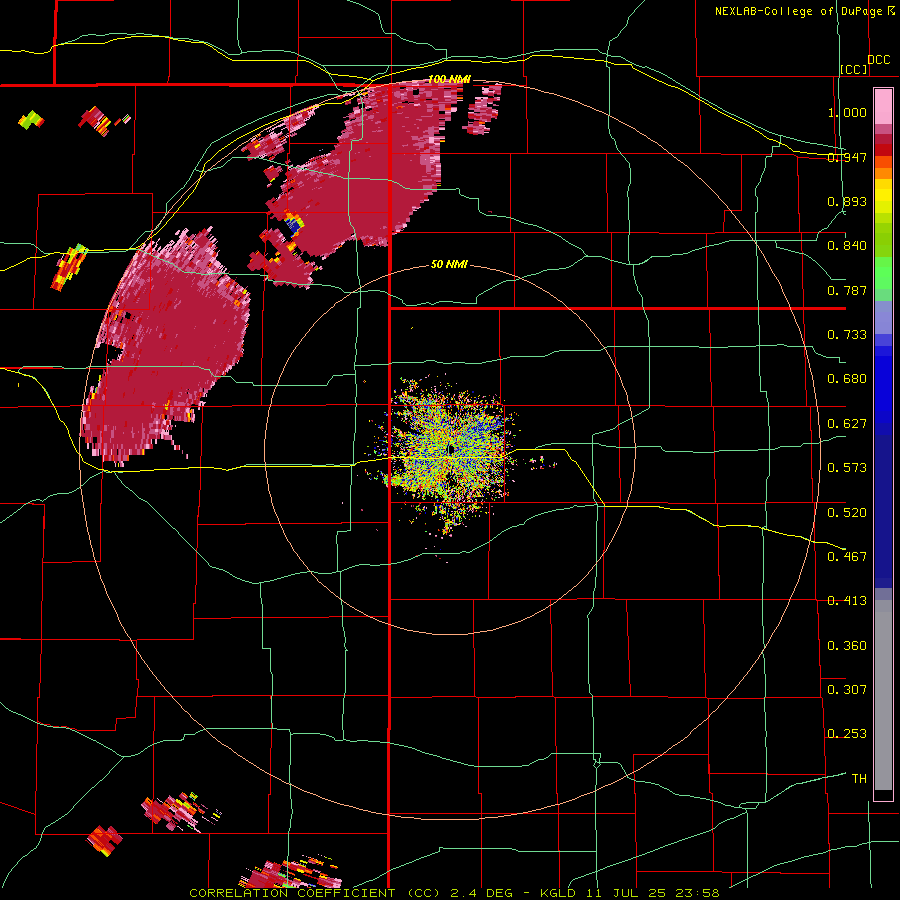Viewport: 900px width, 900px height.
Task: Click the 0.787 color scale value
Action: 847,290
